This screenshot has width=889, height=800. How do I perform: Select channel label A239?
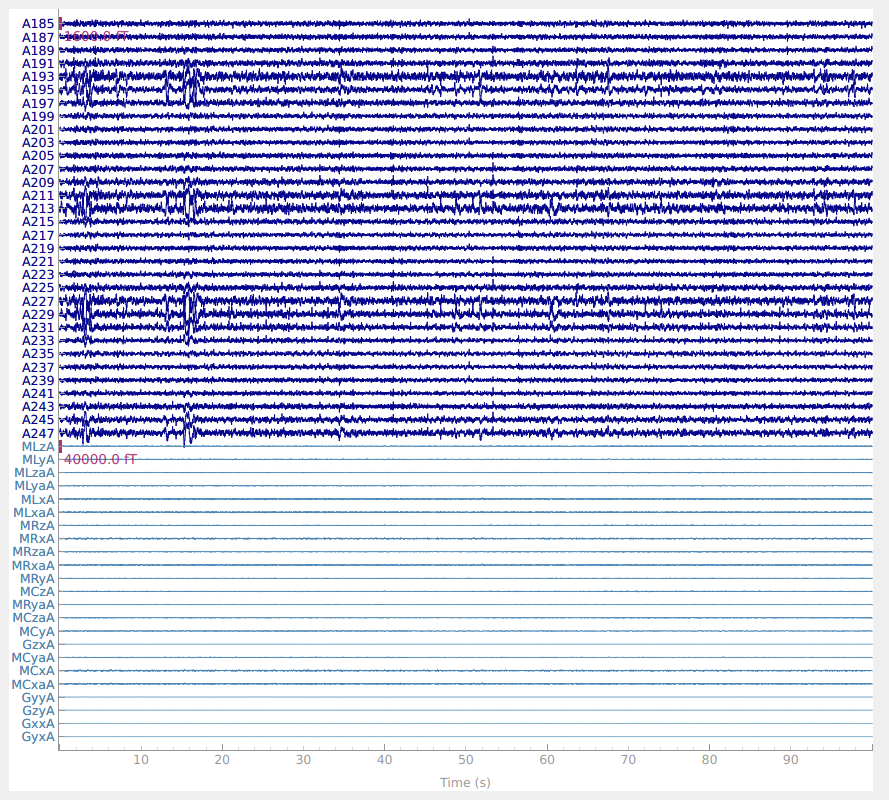(38, 380)
